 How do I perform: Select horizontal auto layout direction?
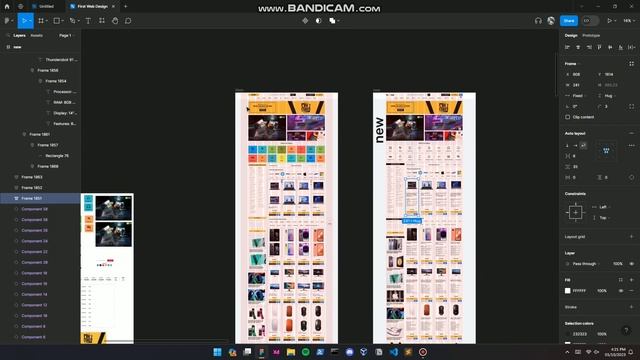click(575, 145)
